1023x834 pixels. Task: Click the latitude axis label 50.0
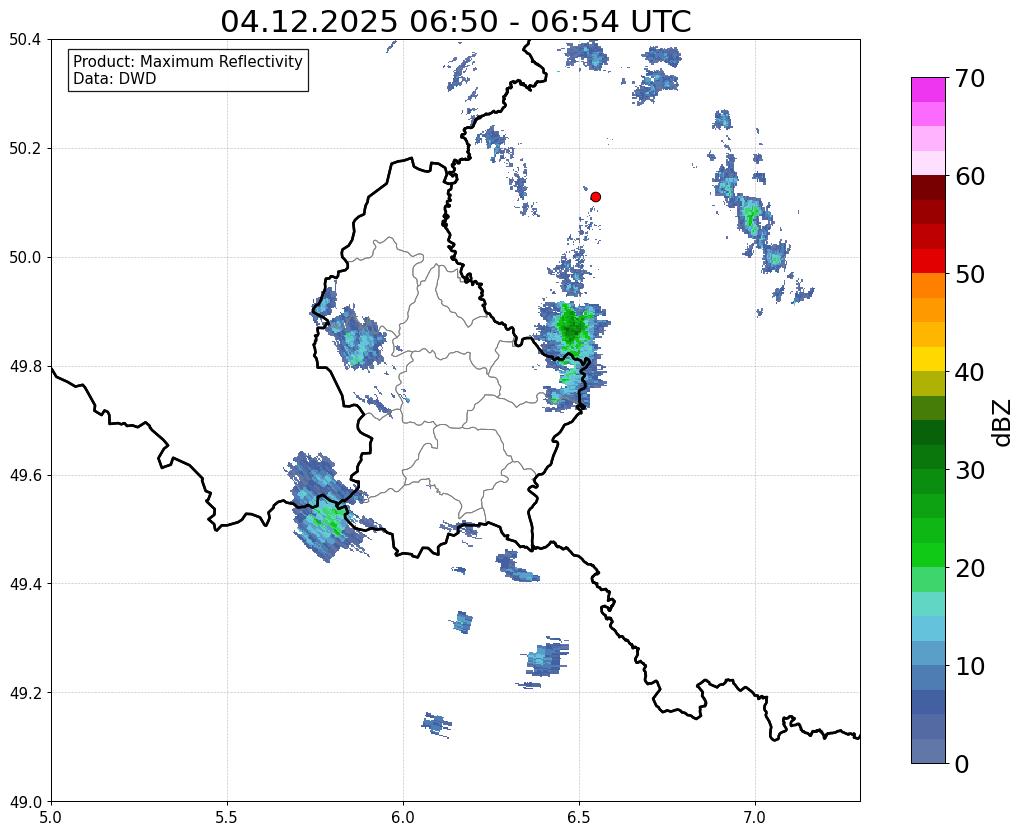(x=25, y=258)
